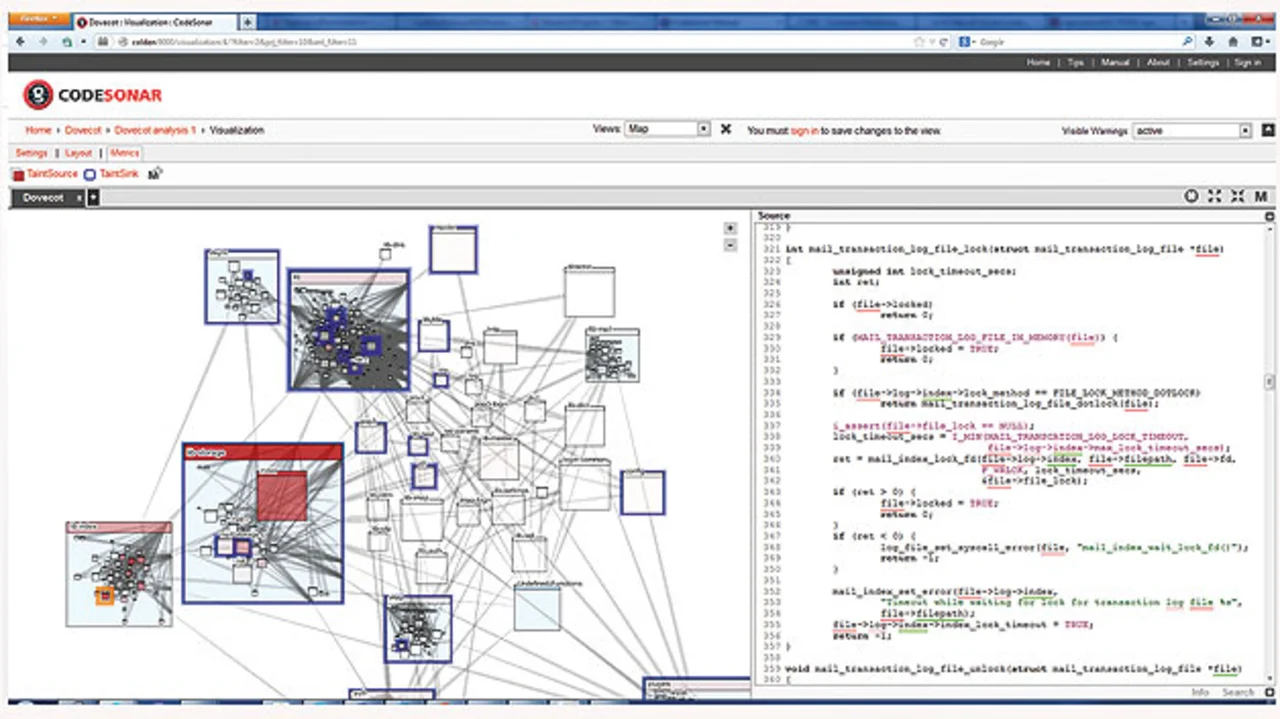Go to Dovecot analysis 1 breadcrumb
The width and height of the screenshot is (1280, 719).
coord(155,130)
